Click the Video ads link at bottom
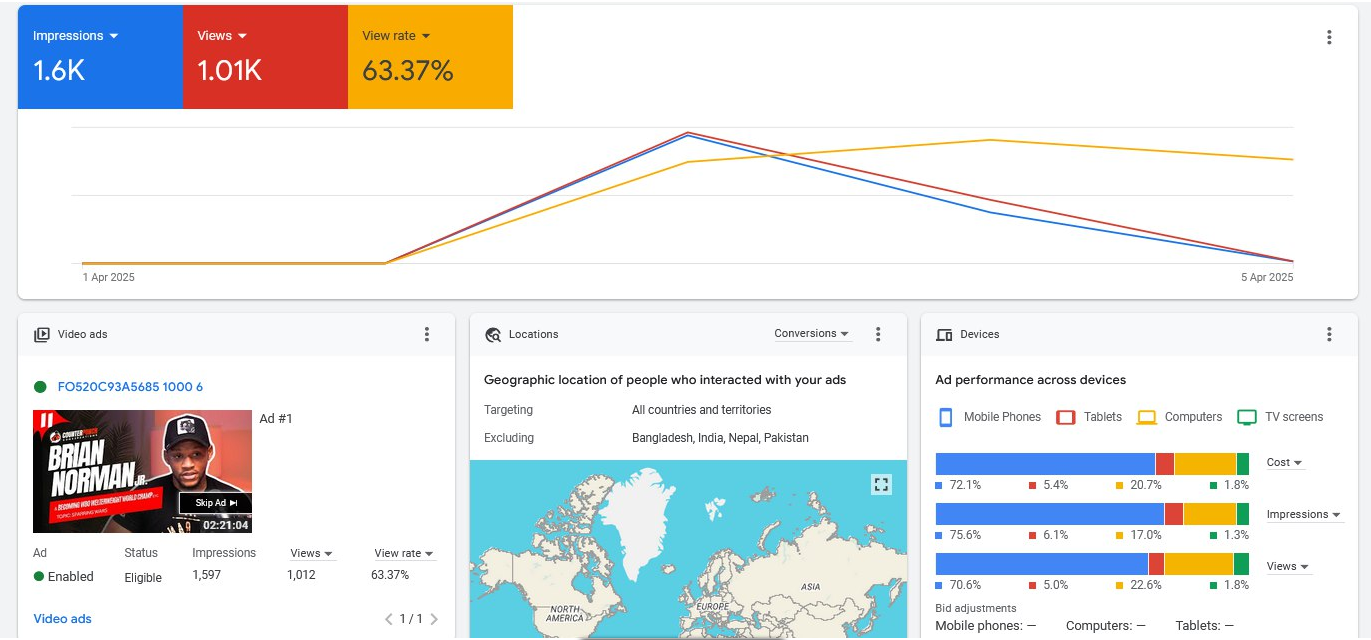This screenshot has height=640, width=1371. coord(62,619)
